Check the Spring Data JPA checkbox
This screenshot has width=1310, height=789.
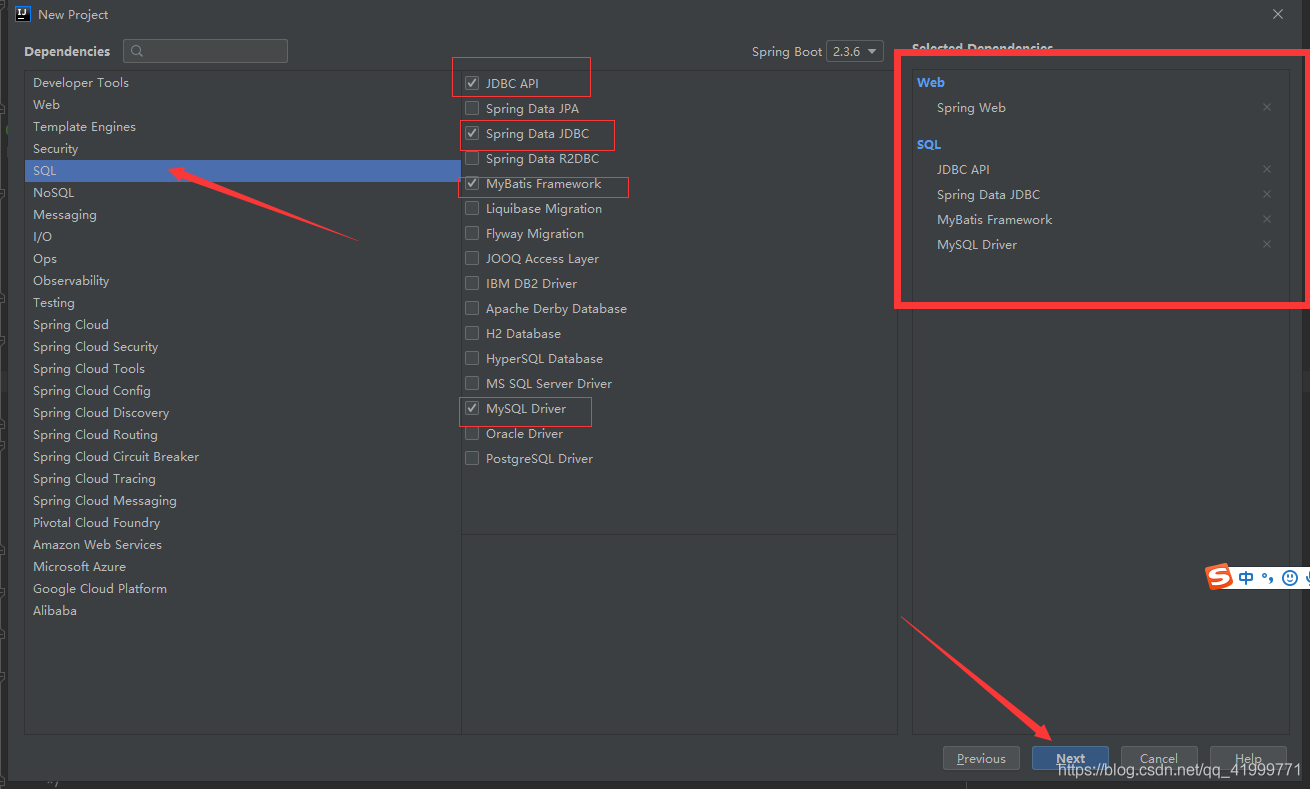pyautogui.click(x=472, y=108)
